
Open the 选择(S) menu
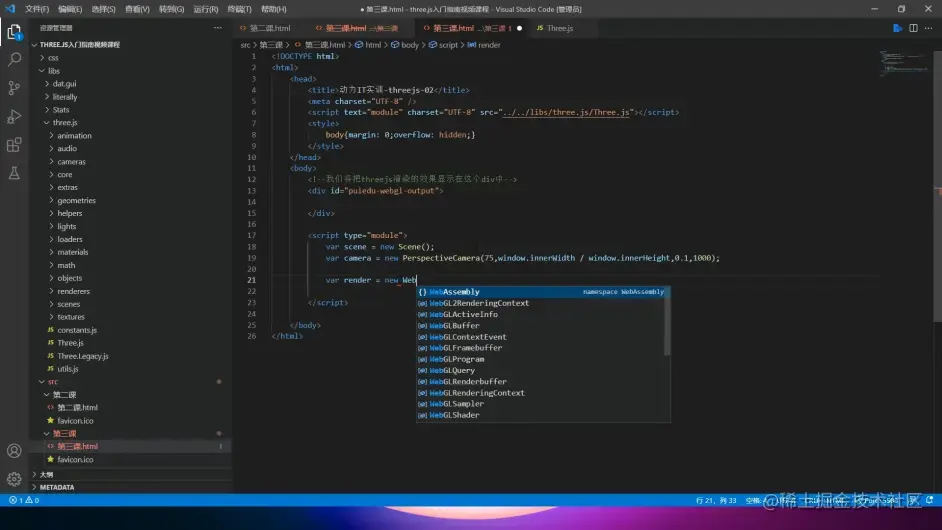coord(103,9)
